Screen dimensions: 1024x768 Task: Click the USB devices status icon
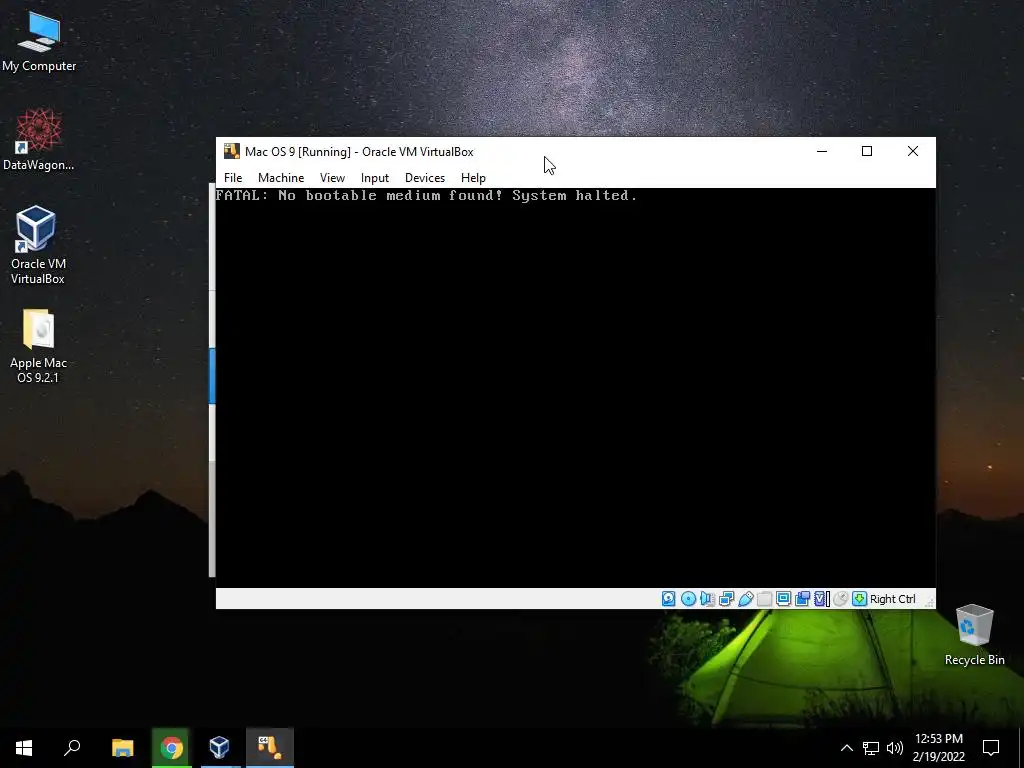(746, 599)
